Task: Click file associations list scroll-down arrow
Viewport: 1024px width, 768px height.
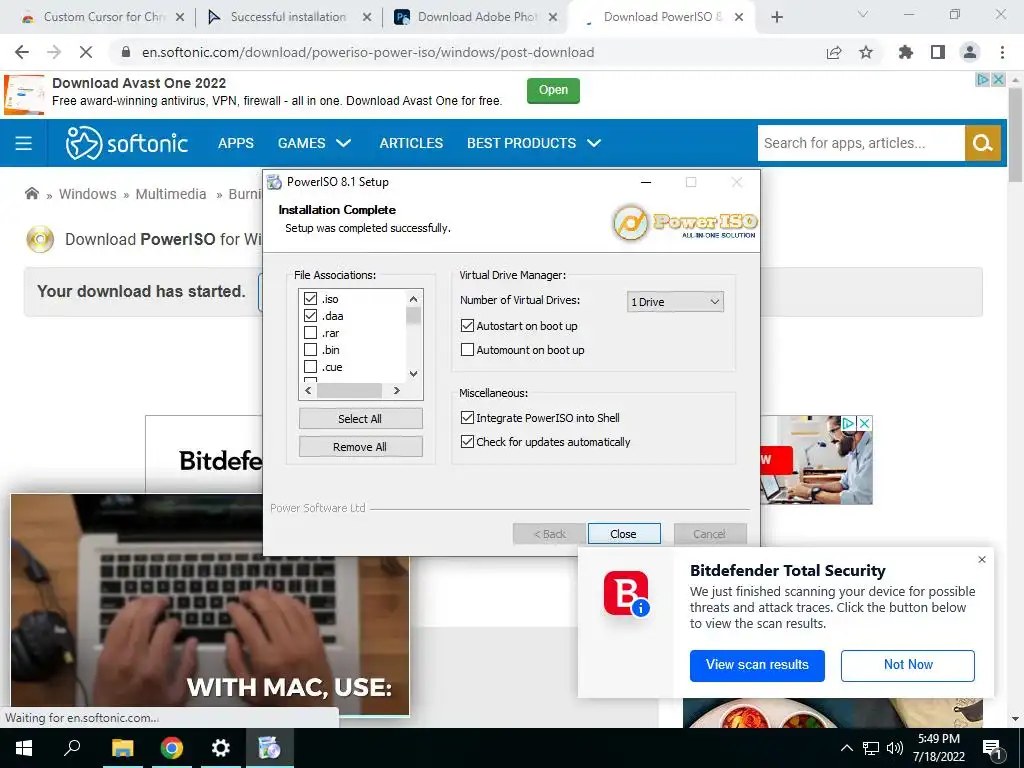Action: (413, 374)
